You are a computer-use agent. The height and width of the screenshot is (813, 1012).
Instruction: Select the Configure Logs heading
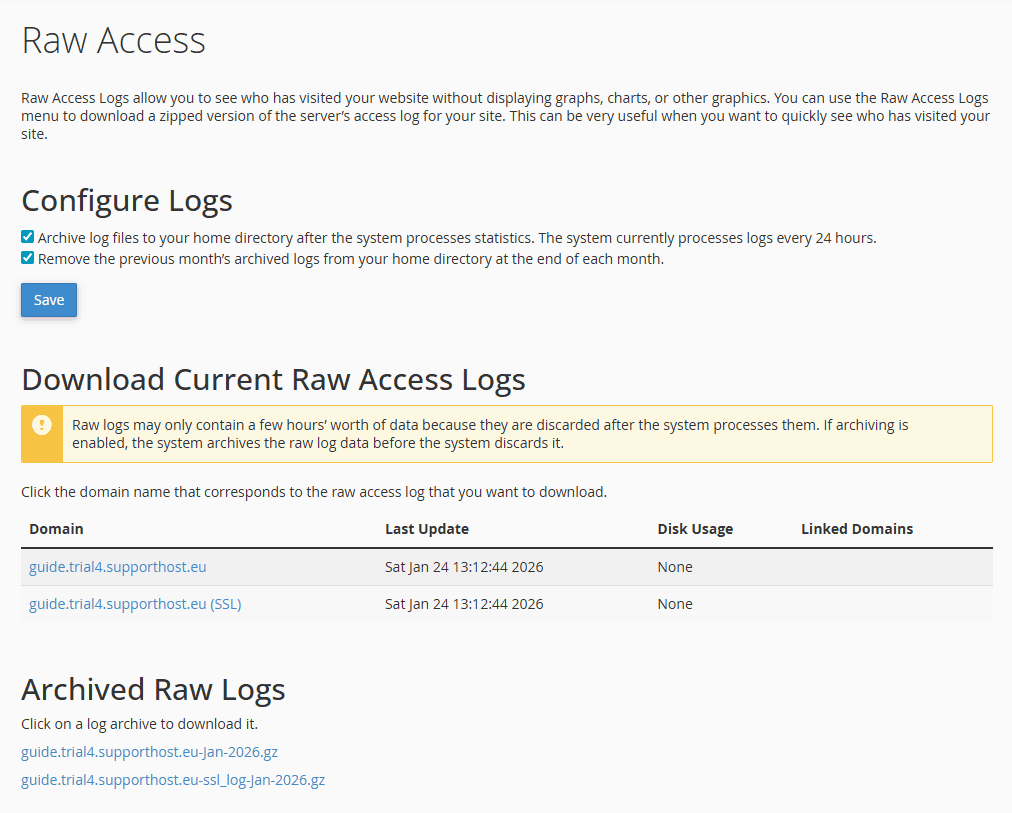[126, 200]
